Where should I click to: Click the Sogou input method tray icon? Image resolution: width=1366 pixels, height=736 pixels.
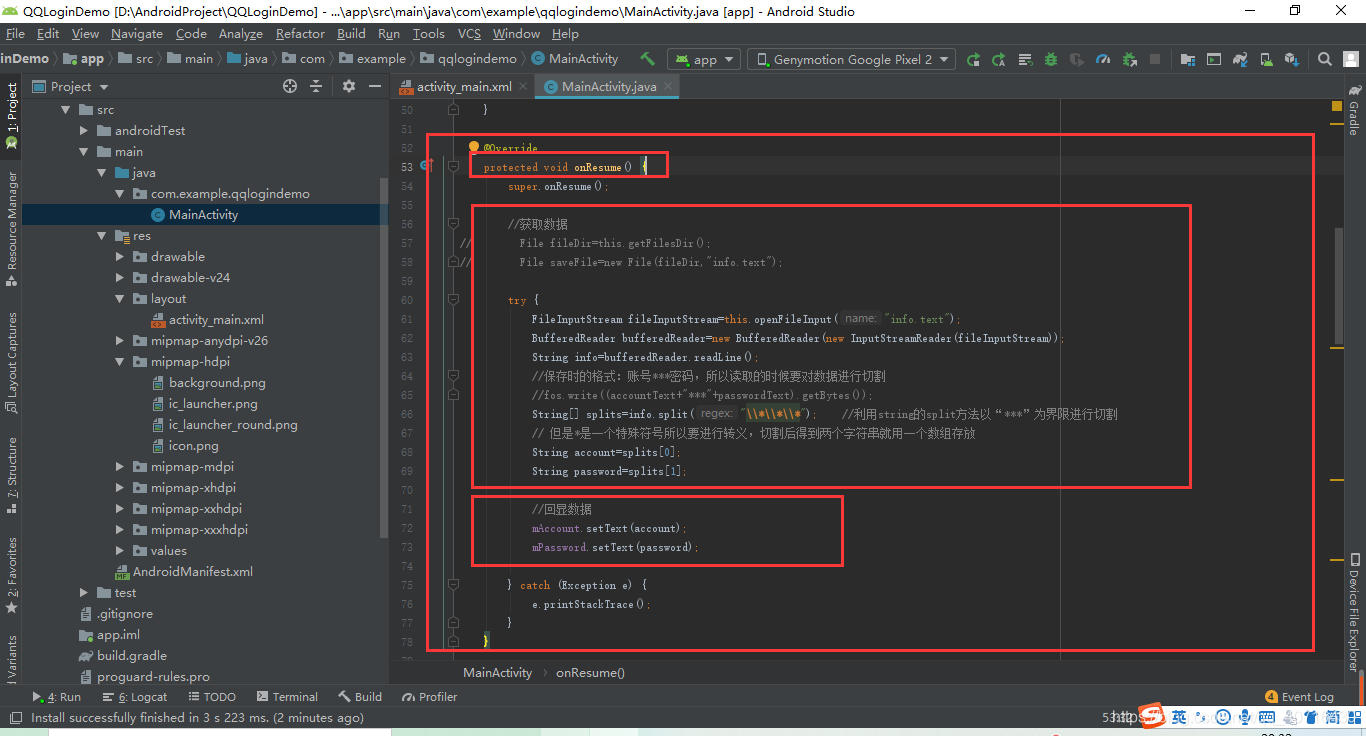pos(1153,715)
